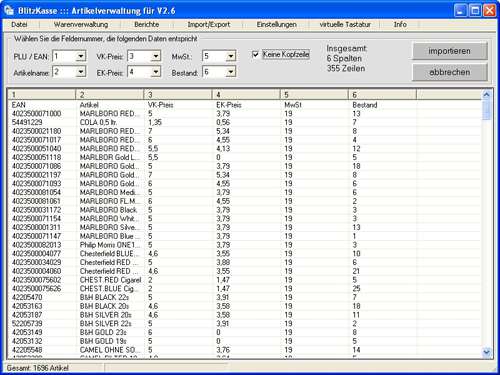Image resolution: width=500 pixels, height=375 pixels.
Task: Maximize the BlitzKasse window
Action: (475, 10)
